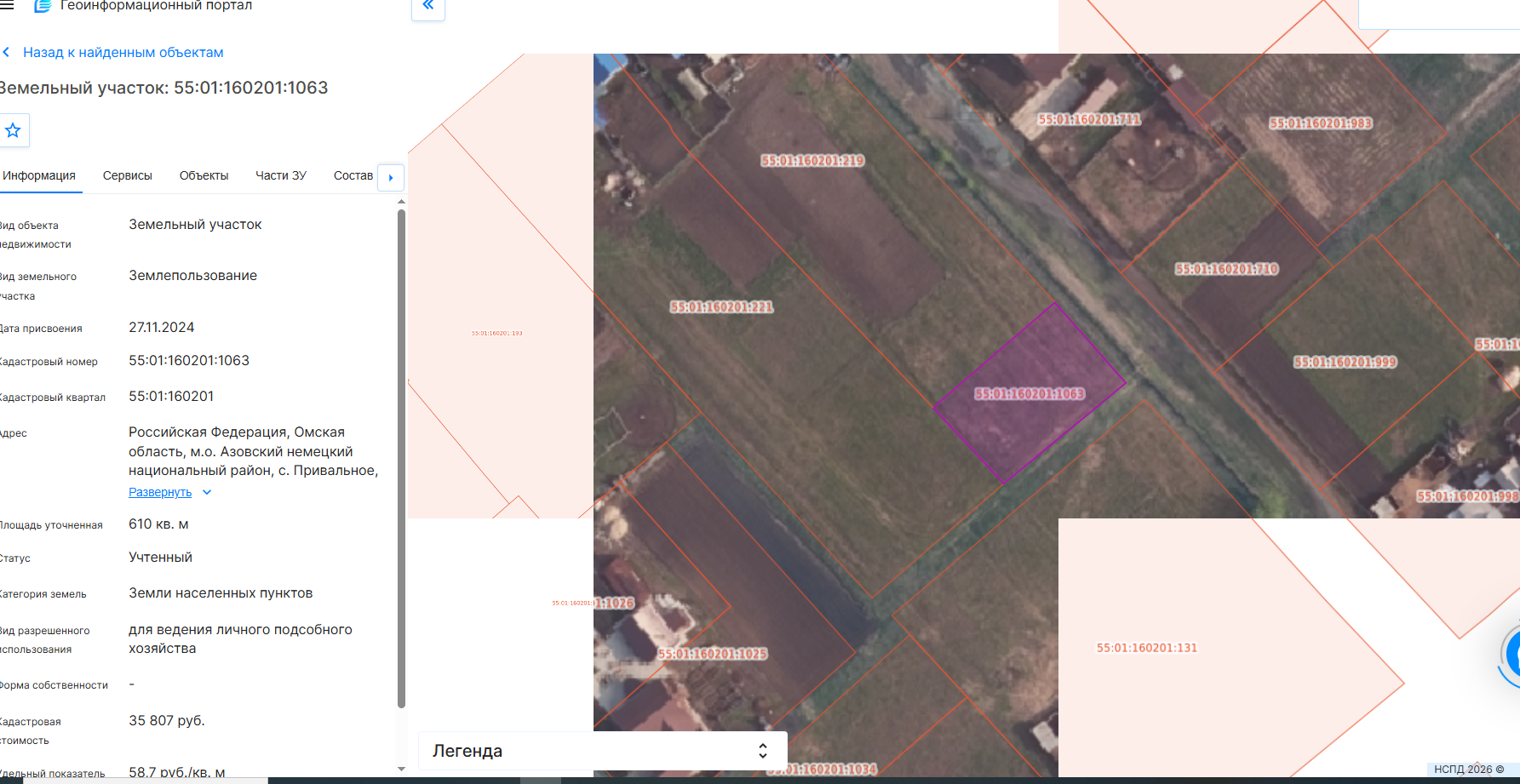Image resolution: width=1520 pixels, height=784 pixels.
Task: Switch to the Объекты tab
Action: pos(204,175)
